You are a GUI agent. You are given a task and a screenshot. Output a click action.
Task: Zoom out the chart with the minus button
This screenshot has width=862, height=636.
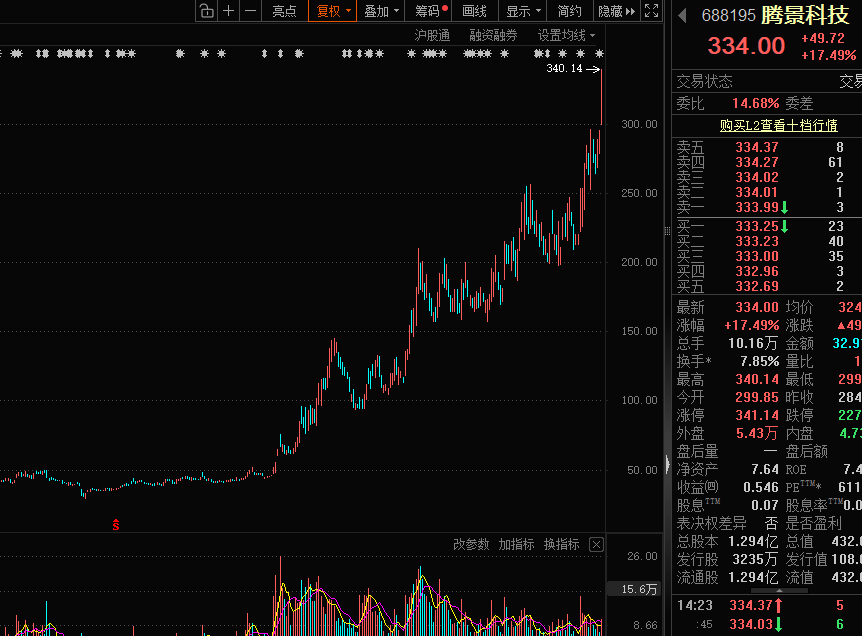click(250, 11)
